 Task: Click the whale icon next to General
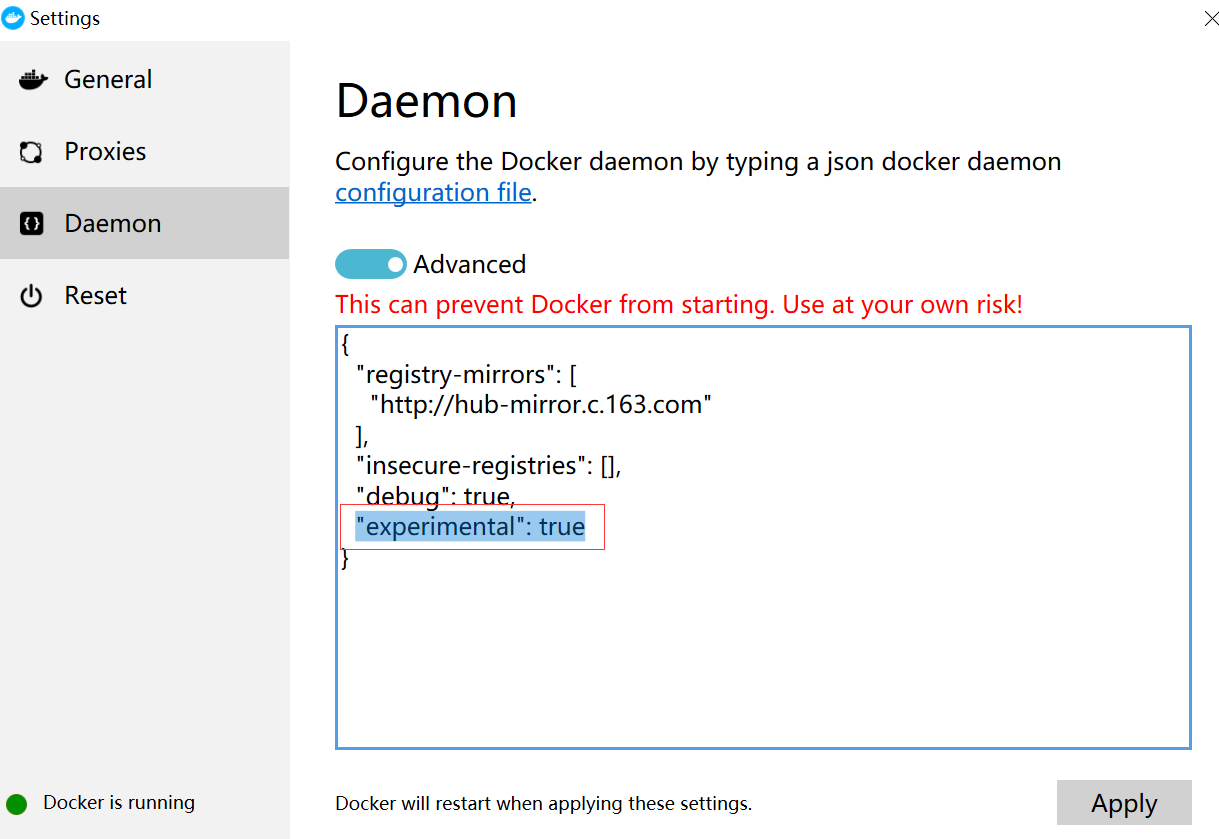(x=32, y=79)
